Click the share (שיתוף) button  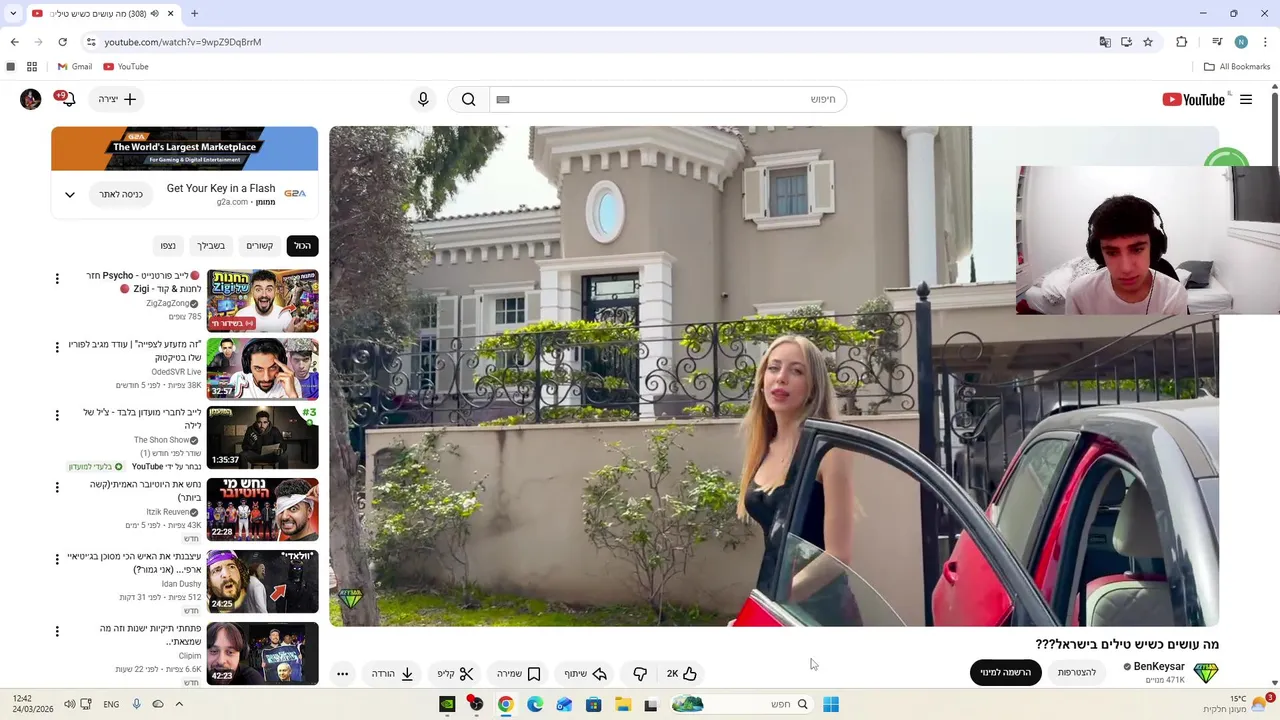[585, 674]
